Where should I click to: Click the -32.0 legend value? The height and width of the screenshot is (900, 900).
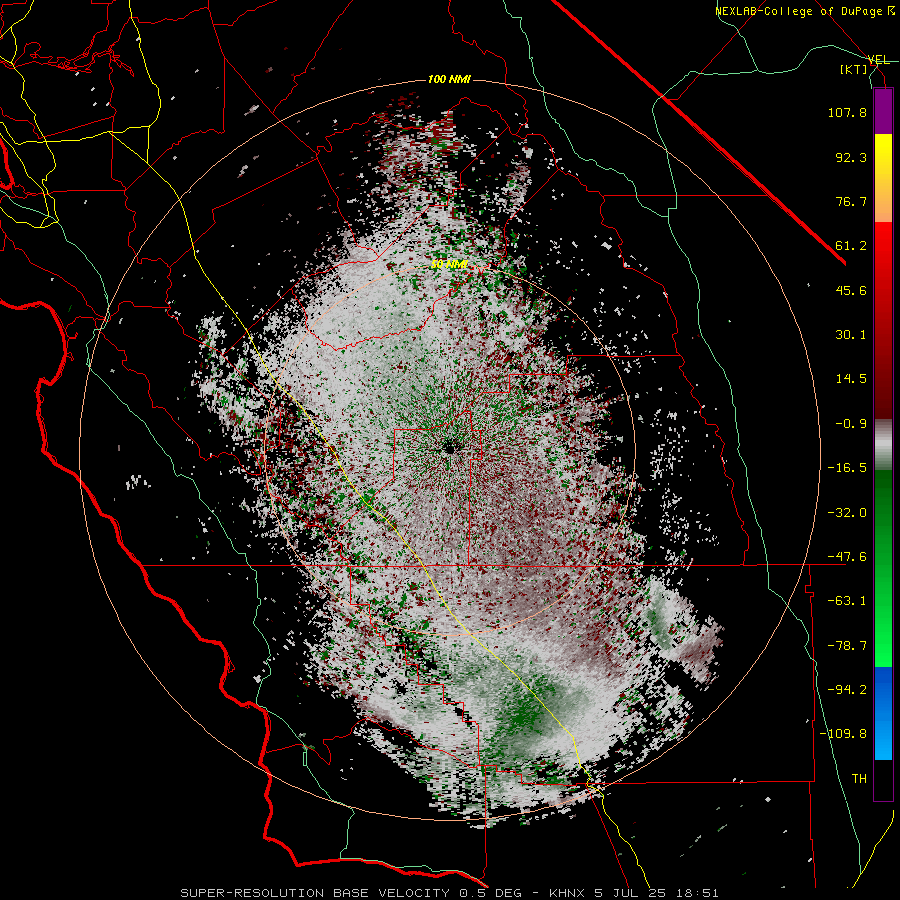pyautogui.click(x=847, y=513)
